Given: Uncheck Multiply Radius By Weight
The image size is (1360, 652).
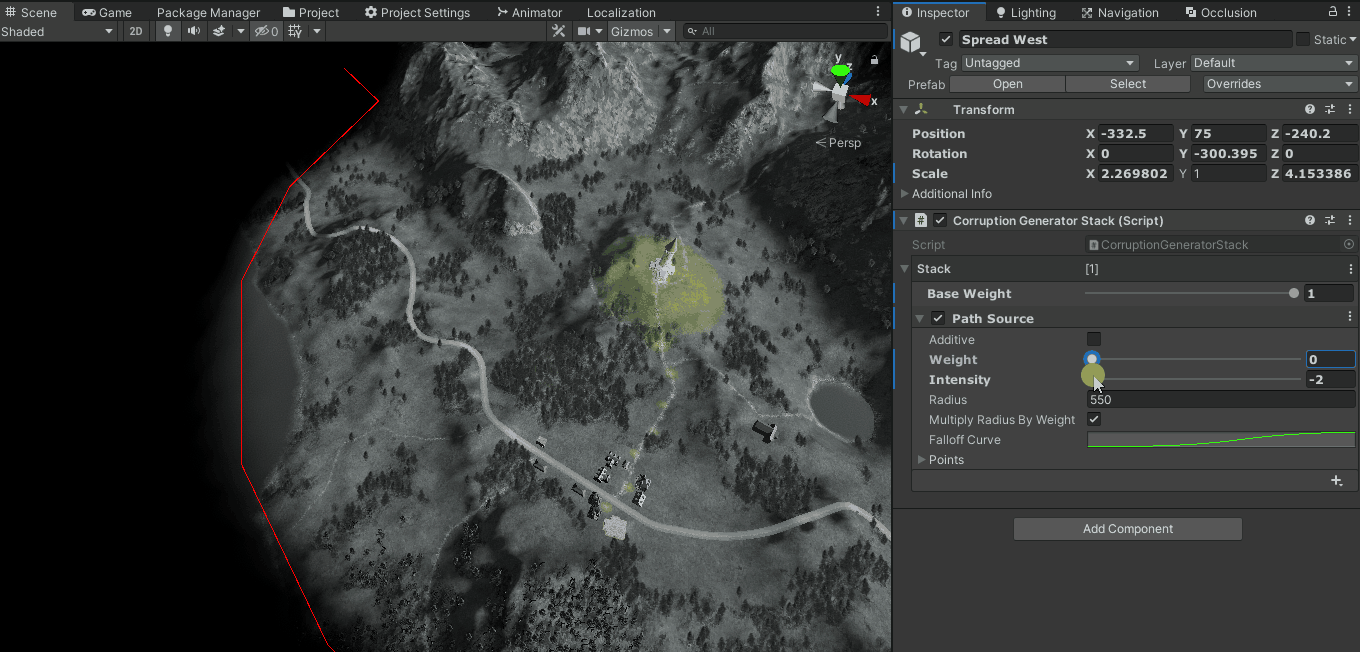Looking at the screenshot, I should tap(1094, 420).
